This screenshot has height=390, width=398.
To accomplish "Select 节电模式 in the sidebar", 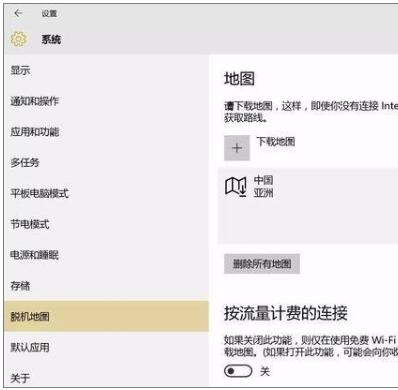I will 107,224.
